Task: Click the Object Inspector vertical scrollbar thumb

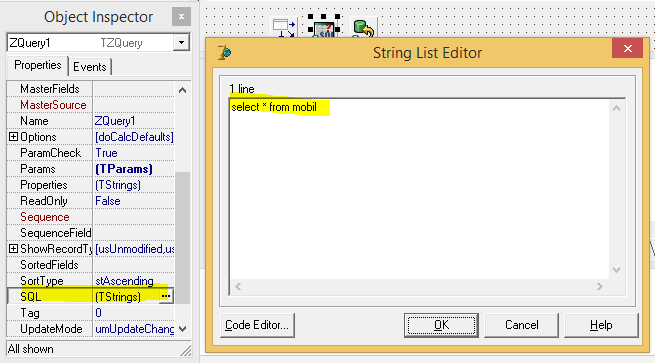Action: [183, 237]
